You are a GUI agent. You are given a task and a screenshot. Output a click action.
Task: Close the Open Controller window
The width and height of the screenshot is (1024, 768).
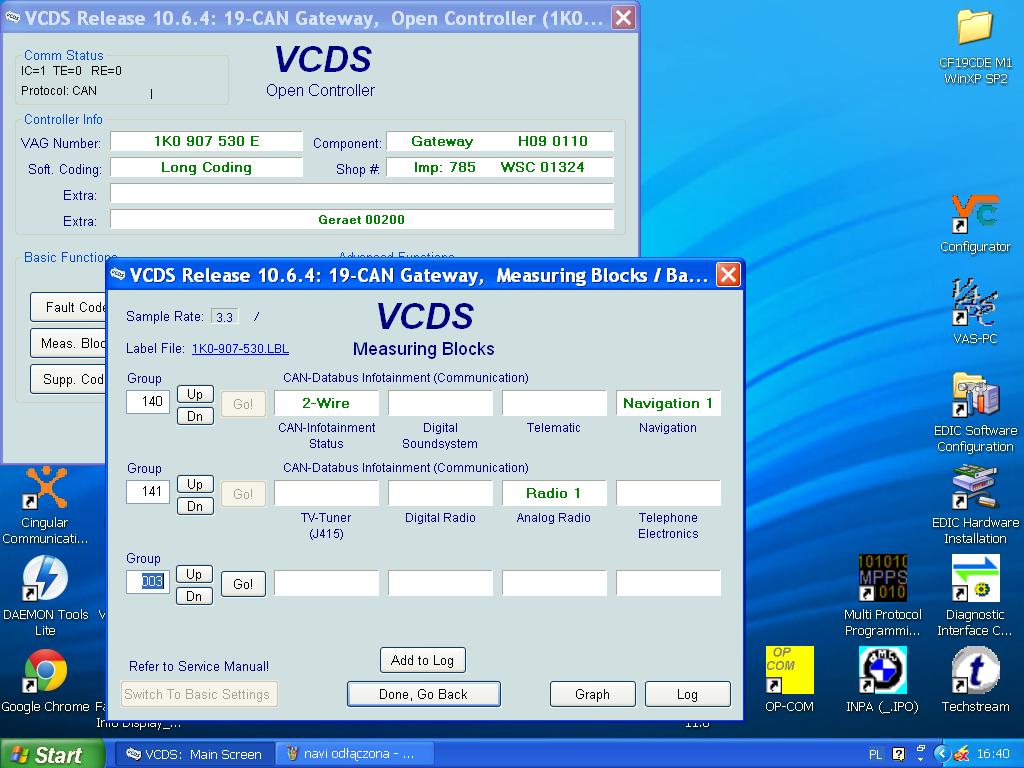[x=624, y=18]
